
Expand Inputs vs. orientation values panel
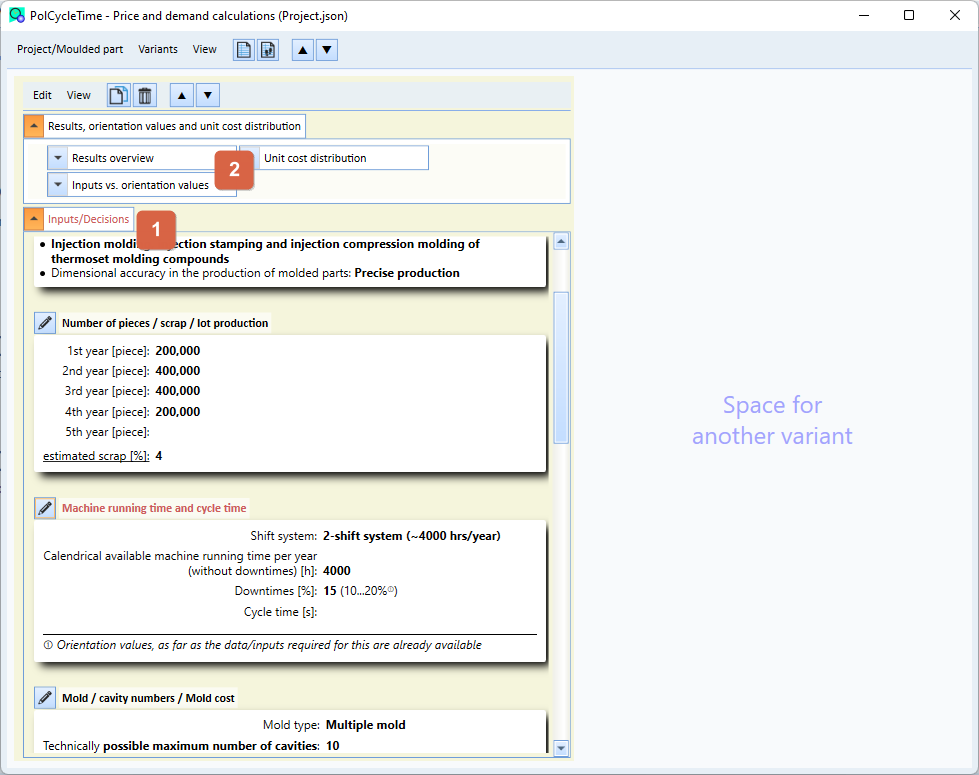click(58, 185)
